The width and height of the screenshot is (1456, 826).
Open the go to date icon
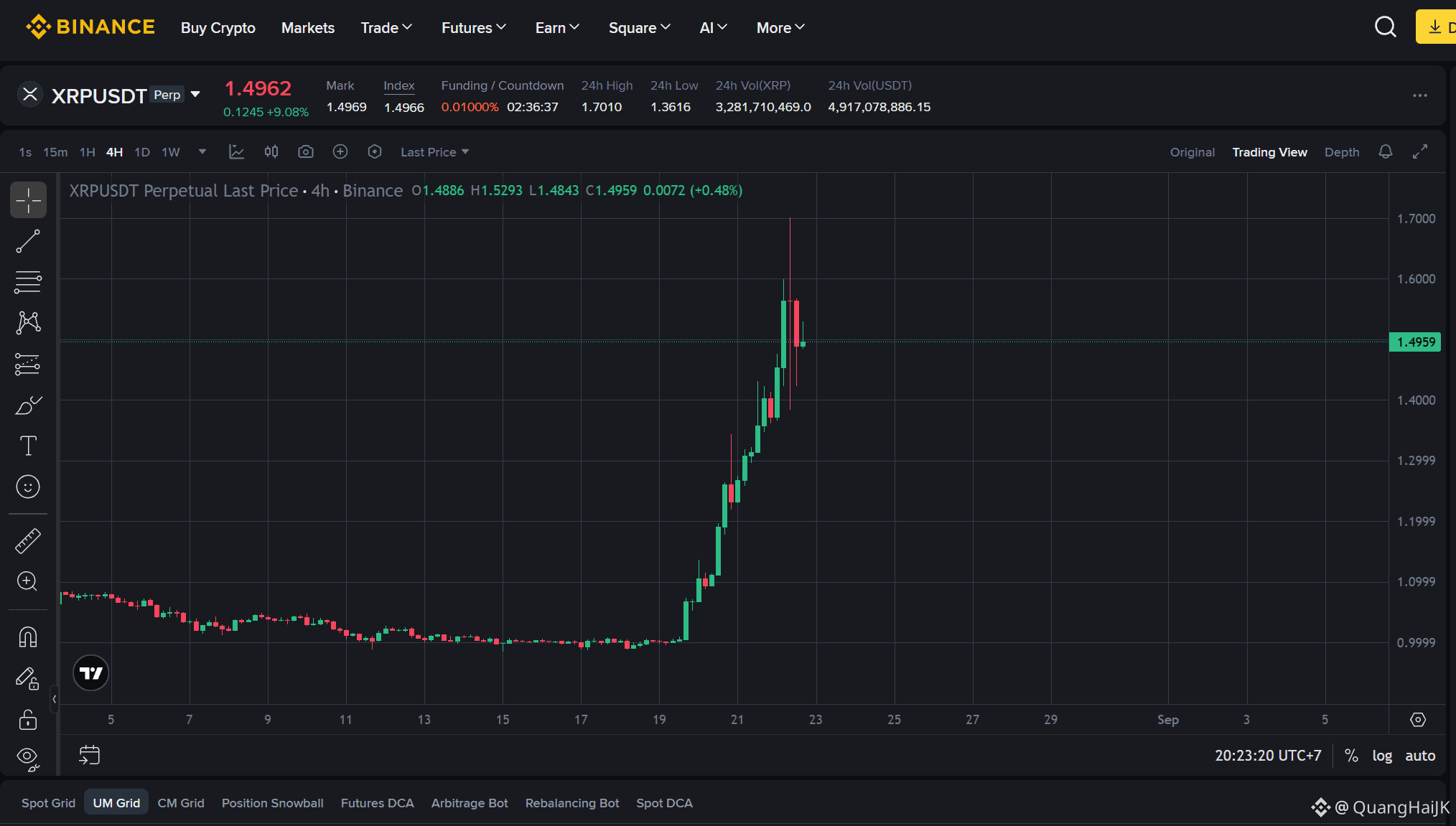pos(90,755)
